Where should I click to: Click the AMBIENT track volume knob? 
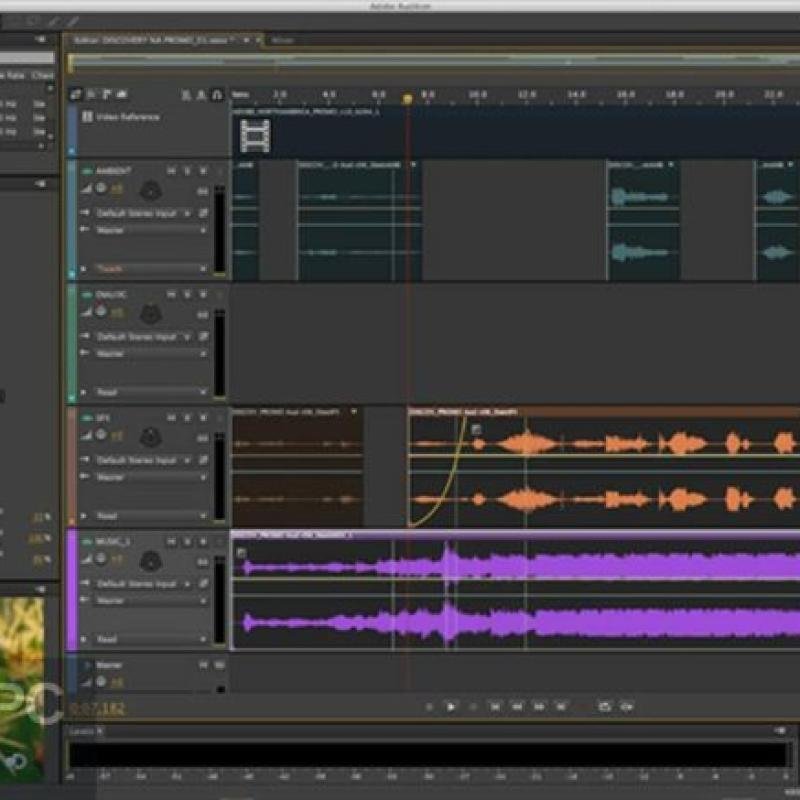point(101,188)
